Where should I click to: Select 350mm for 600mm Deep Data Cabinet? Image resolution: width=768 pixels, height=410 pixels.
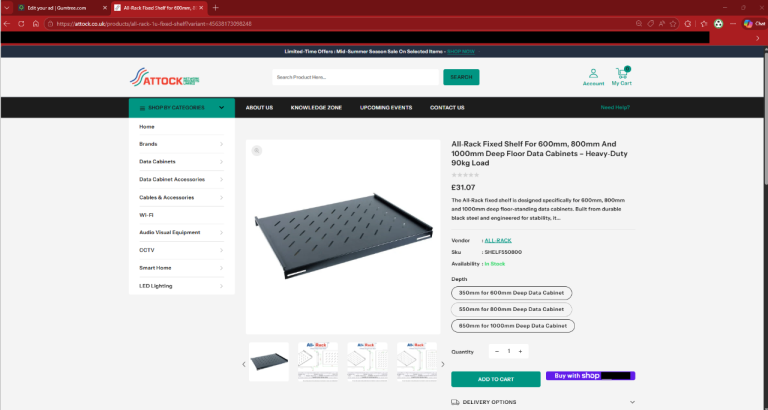pos(511,292)
